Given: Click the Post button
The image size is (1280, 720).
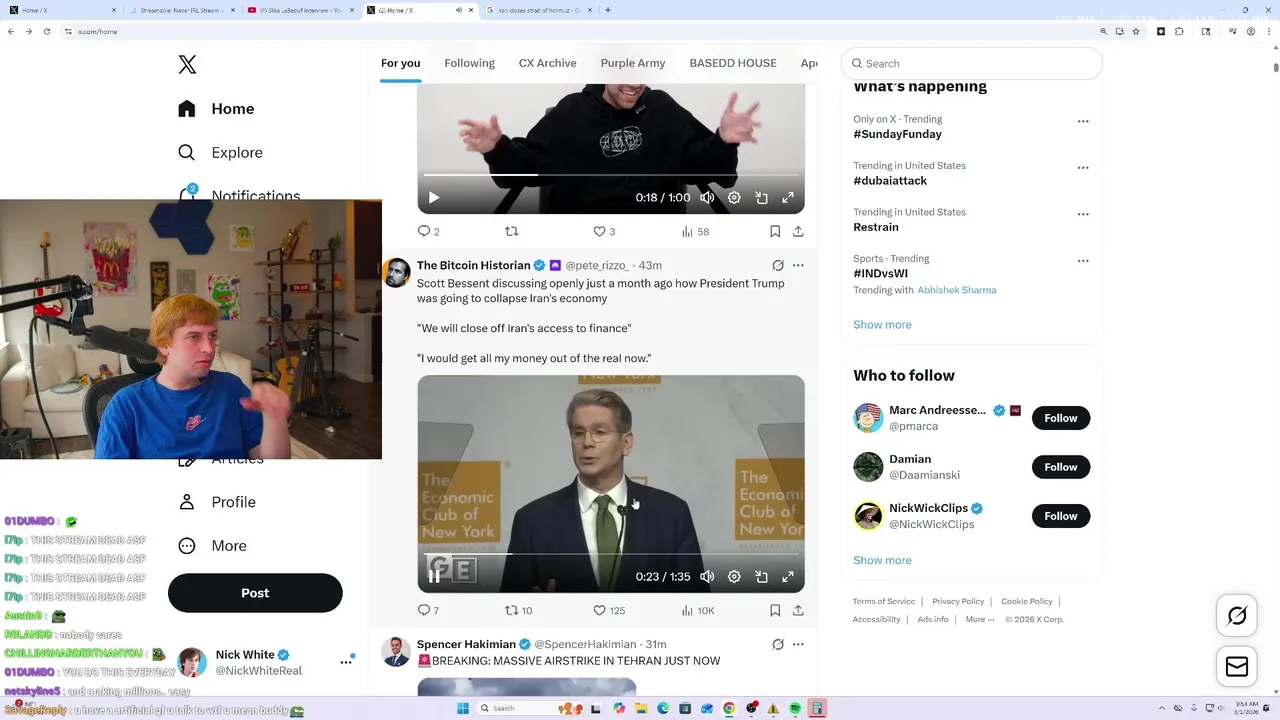Looking at the screenshot, I should click(255, 593).
